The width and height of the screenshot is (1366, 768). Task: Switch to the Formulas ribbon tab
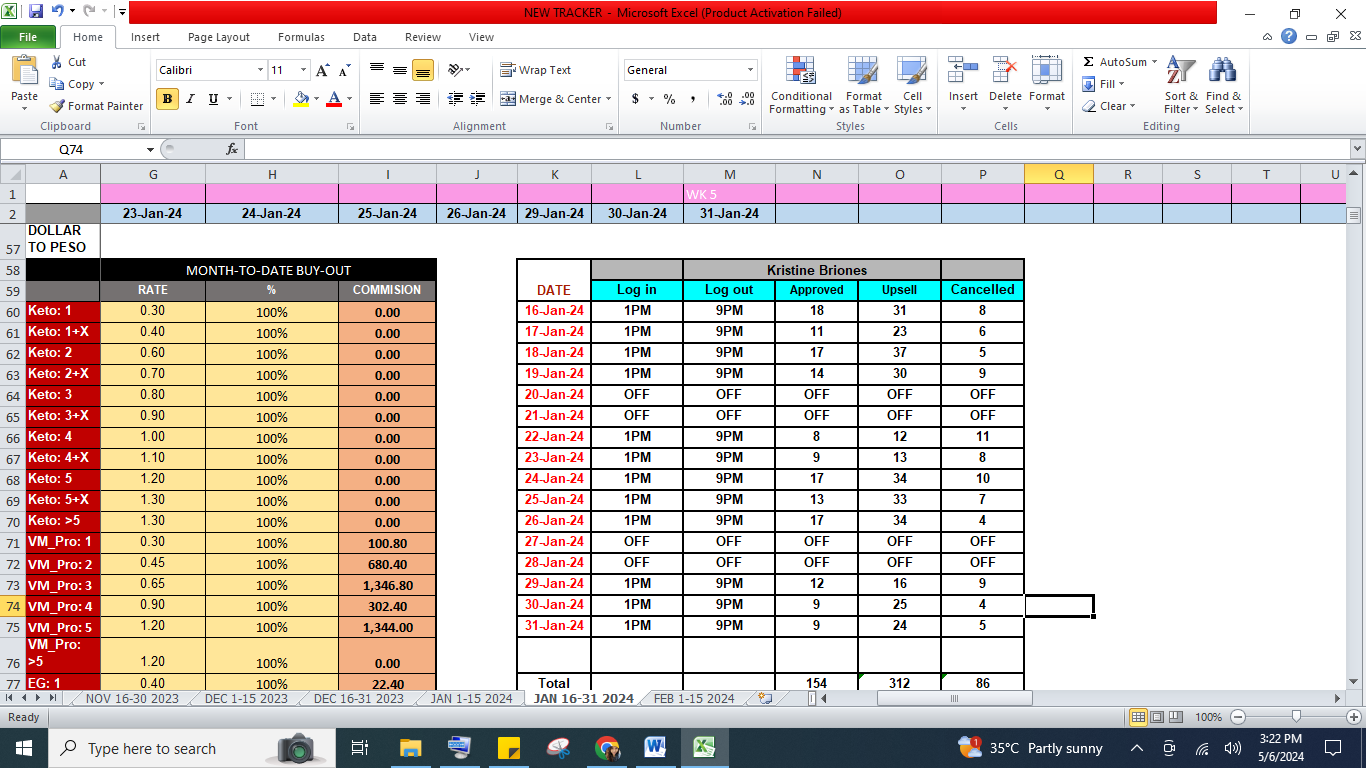[301, 37]
